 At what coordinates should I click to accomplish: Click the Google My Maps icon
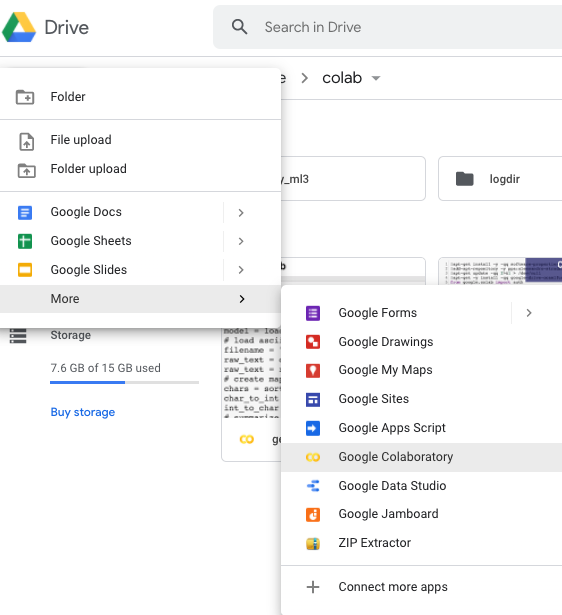point(313,370)
